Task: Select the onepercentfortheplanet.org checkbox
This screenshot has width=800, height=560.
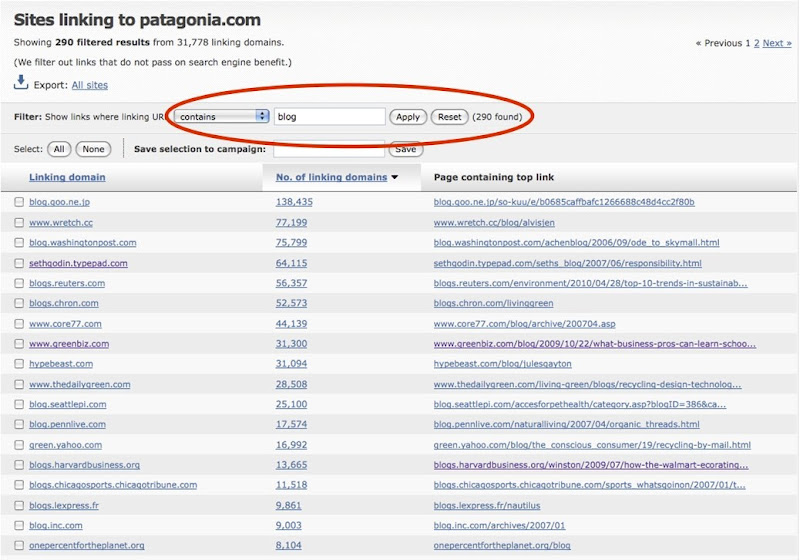Action: coord(19,545)
